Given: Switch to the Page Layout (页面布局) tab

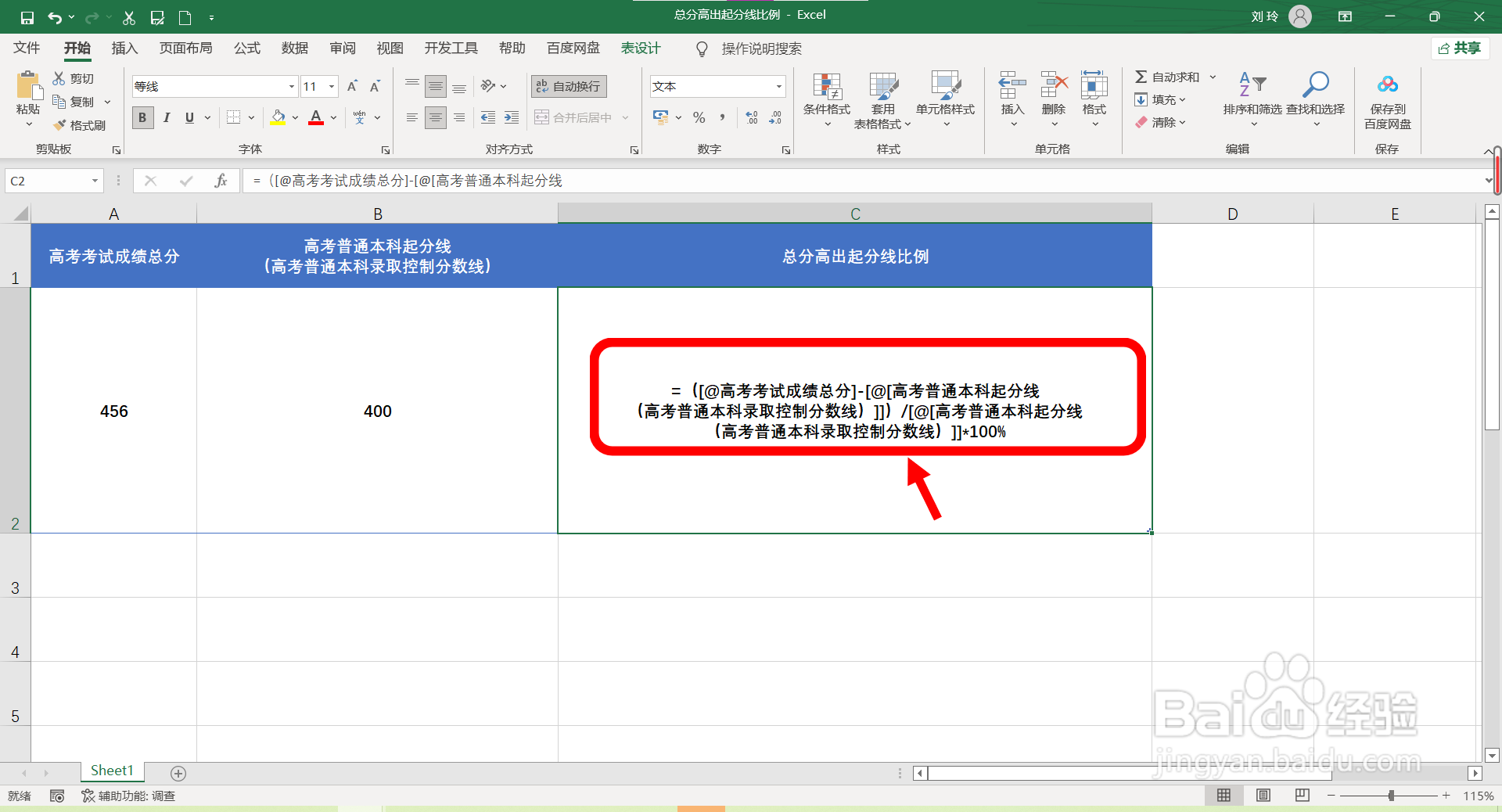Looking at the screenshot, I should (186, 48).
